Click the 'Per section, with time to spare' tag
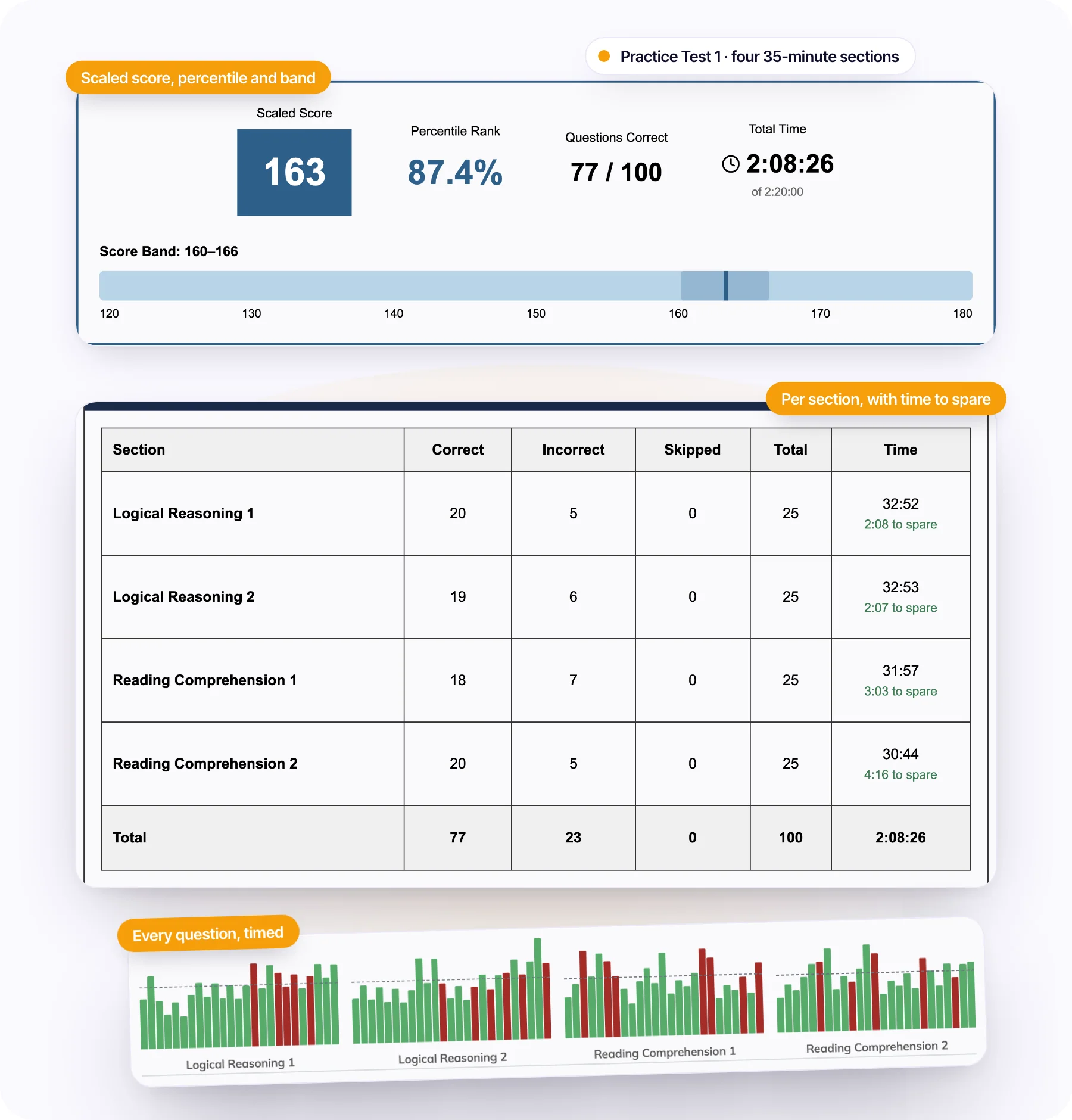The height and width of the screenshot is (1120, 1072). point(886,399)
